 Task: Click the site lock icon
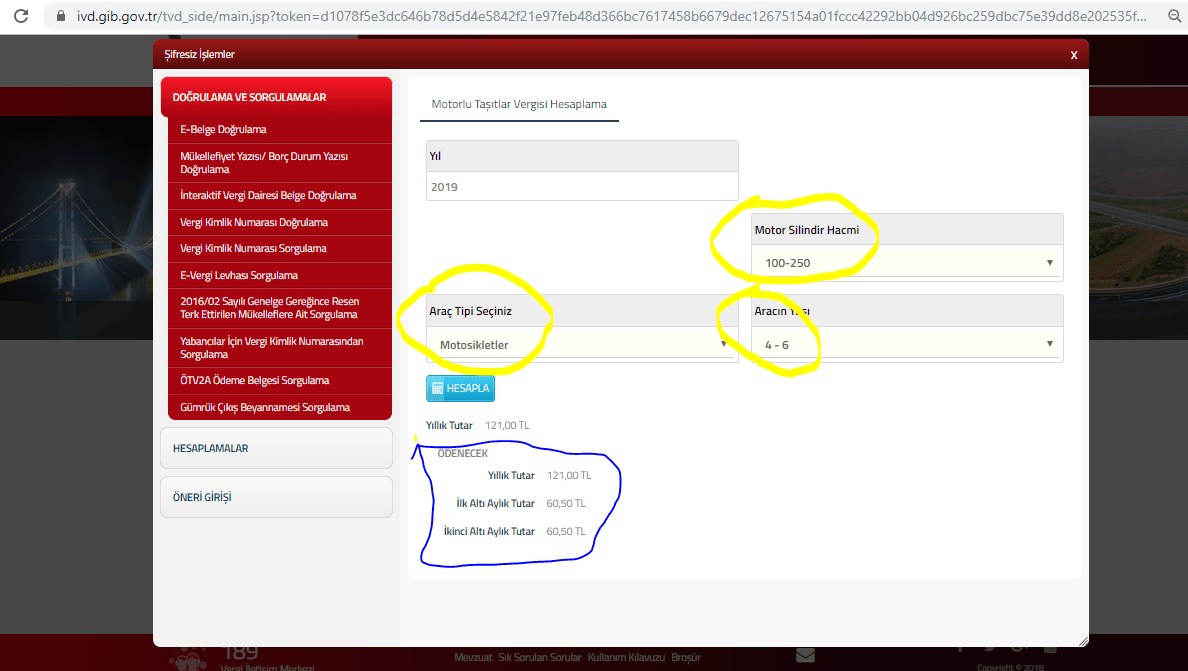[62, 16]
